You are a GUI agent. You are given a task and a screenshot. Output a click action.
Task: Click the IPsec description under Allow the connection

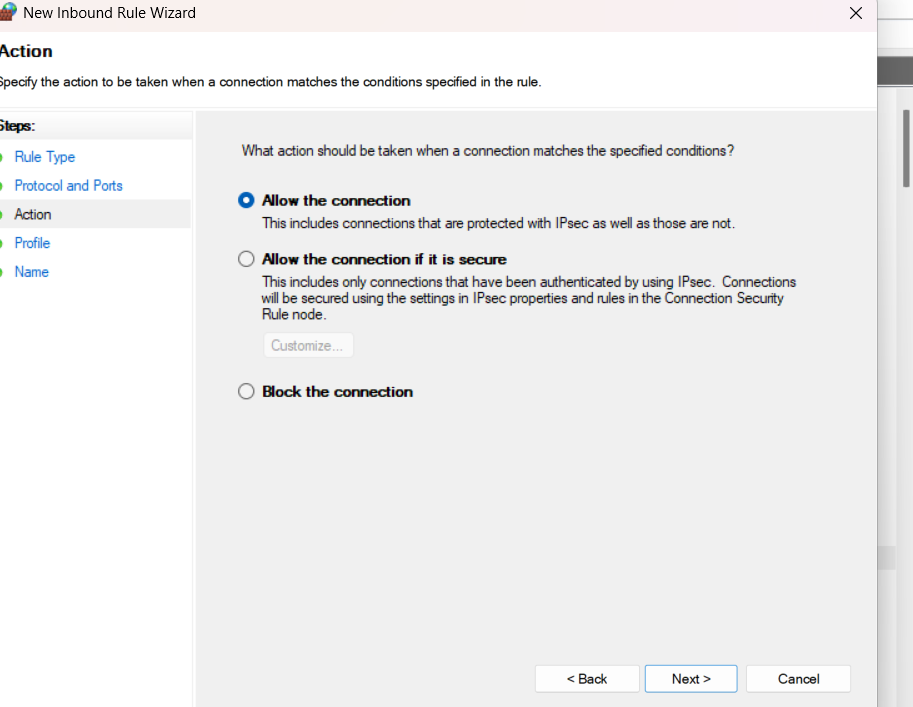pos(498,224)
